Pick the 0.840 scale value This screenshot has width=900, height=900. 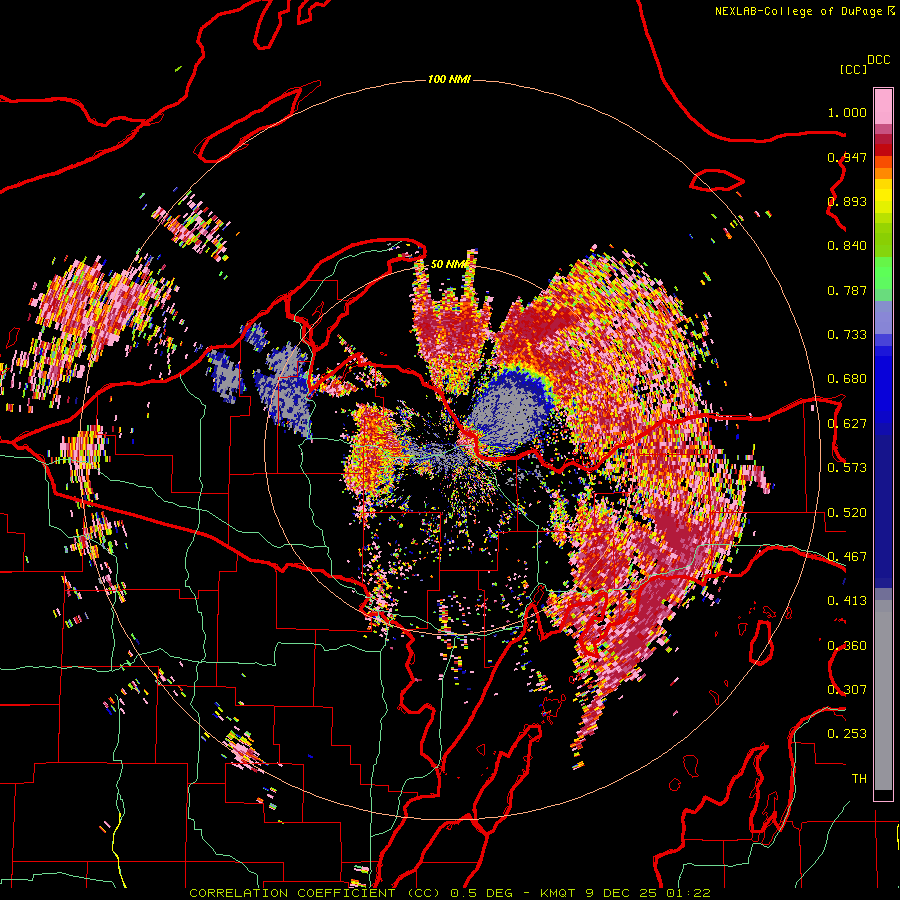847,246
